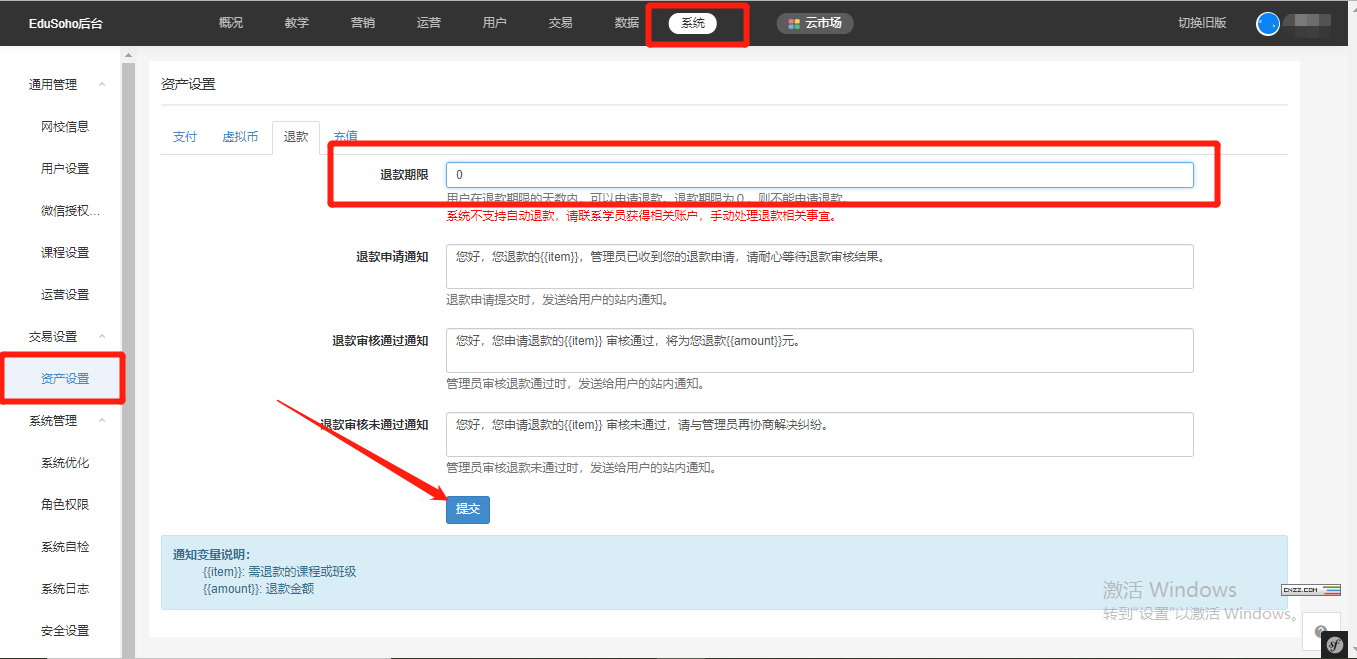Open the Symfony debug toolbar icon
The height and width of the screenshot is (659, 1357).
click(1333, 646)
